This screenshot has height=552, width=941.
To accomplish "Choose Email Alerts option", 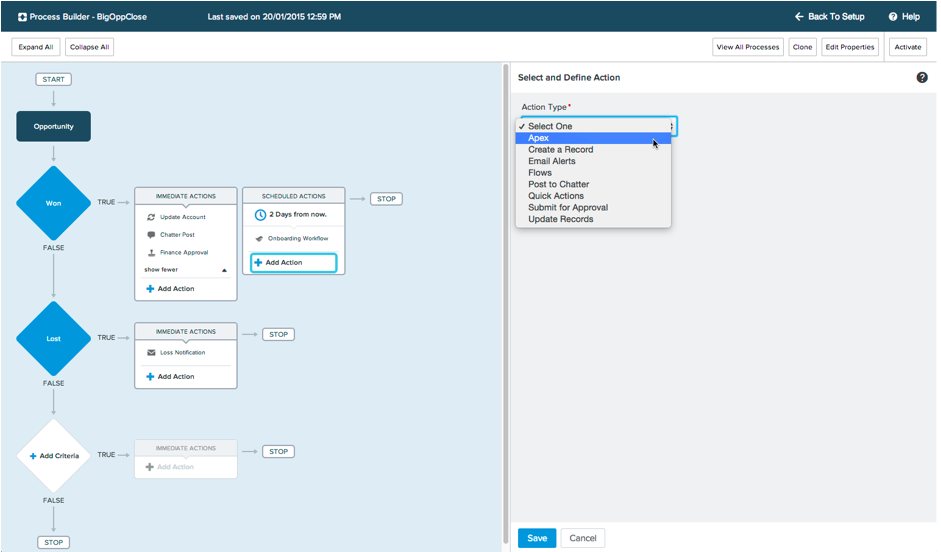I will (552, 161).
